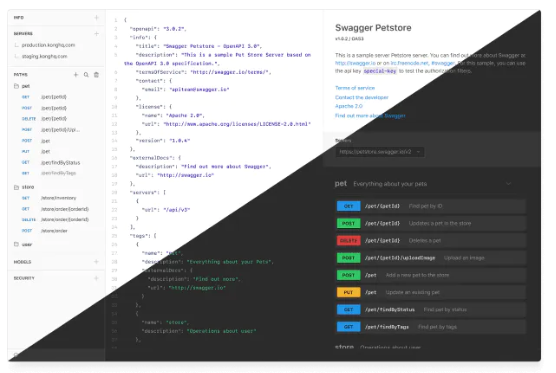Select the /pet/findByStatus GET path in sidebar
556x373 pixels.
tap(51, 162)
